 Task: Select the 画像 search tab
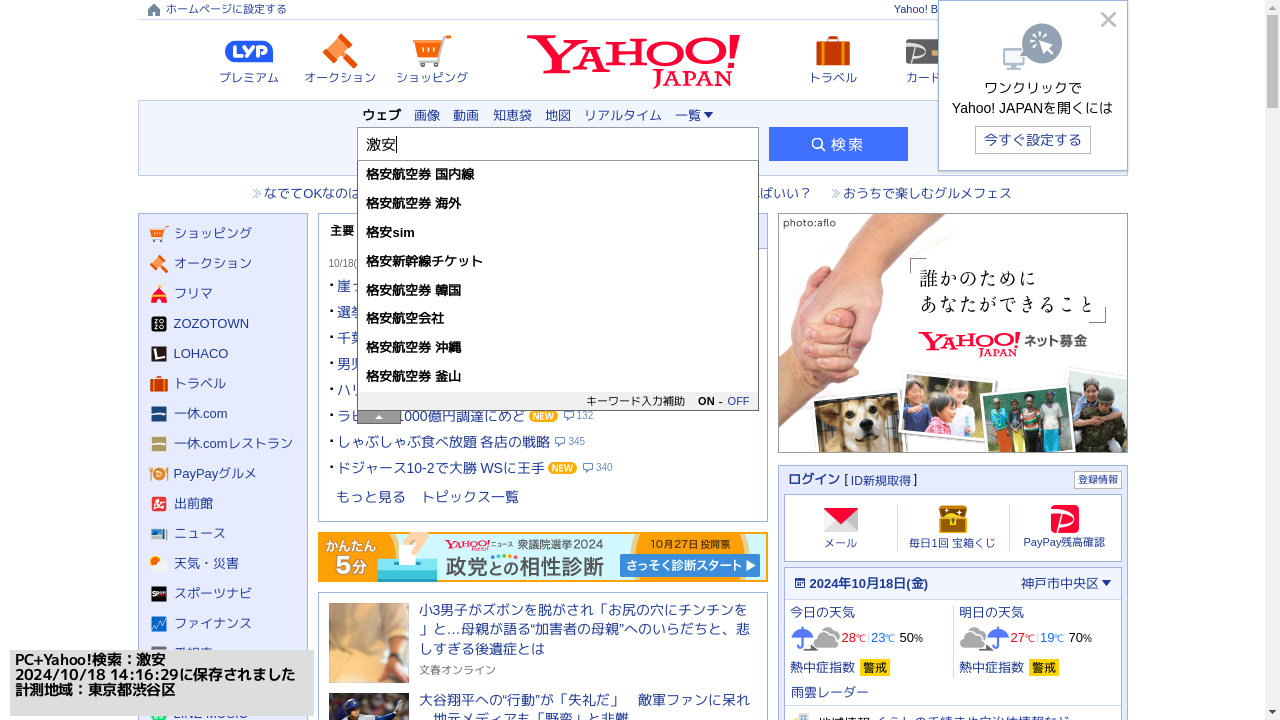click(427, 115)
